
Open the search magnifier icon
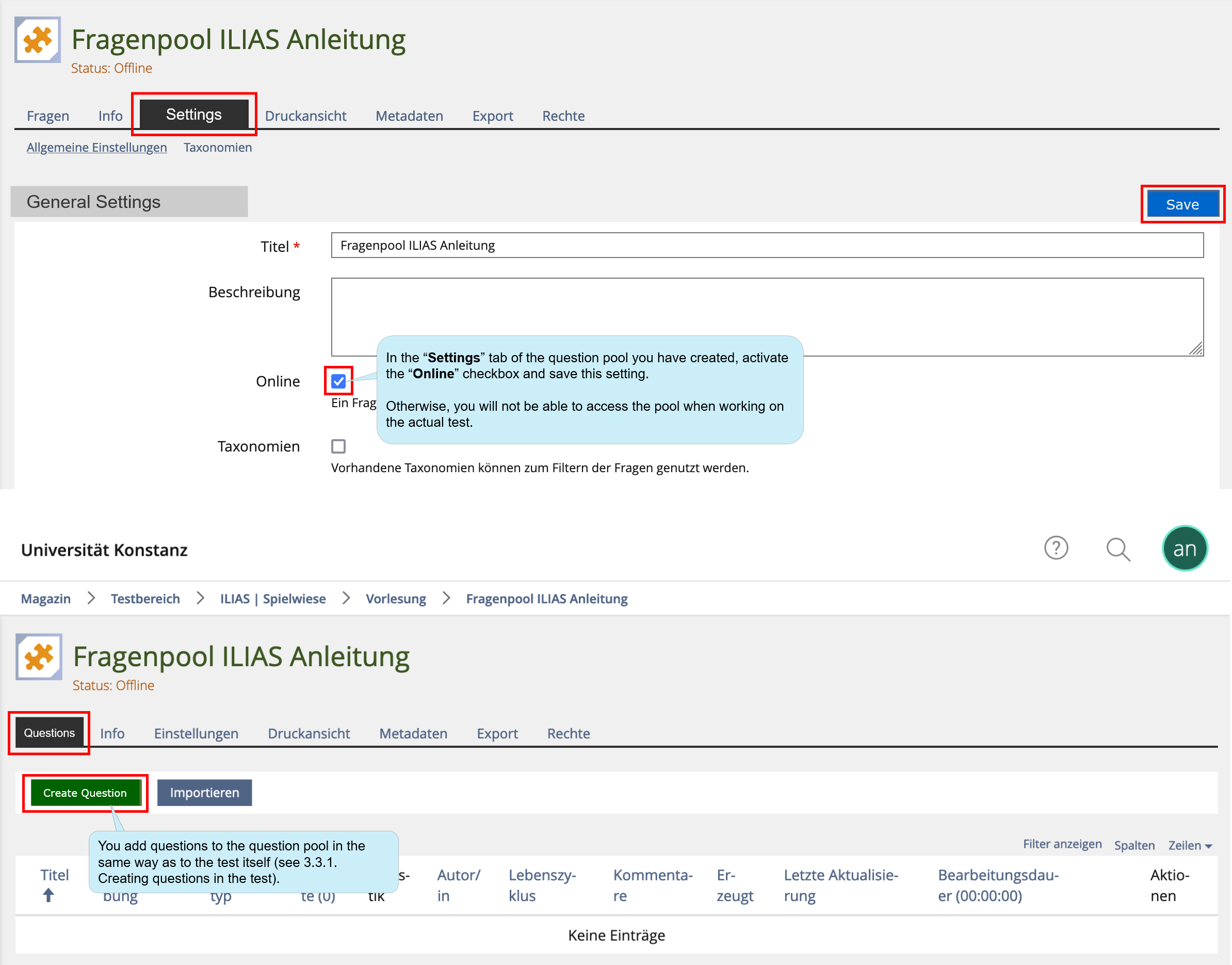(x=1118, y=549)
